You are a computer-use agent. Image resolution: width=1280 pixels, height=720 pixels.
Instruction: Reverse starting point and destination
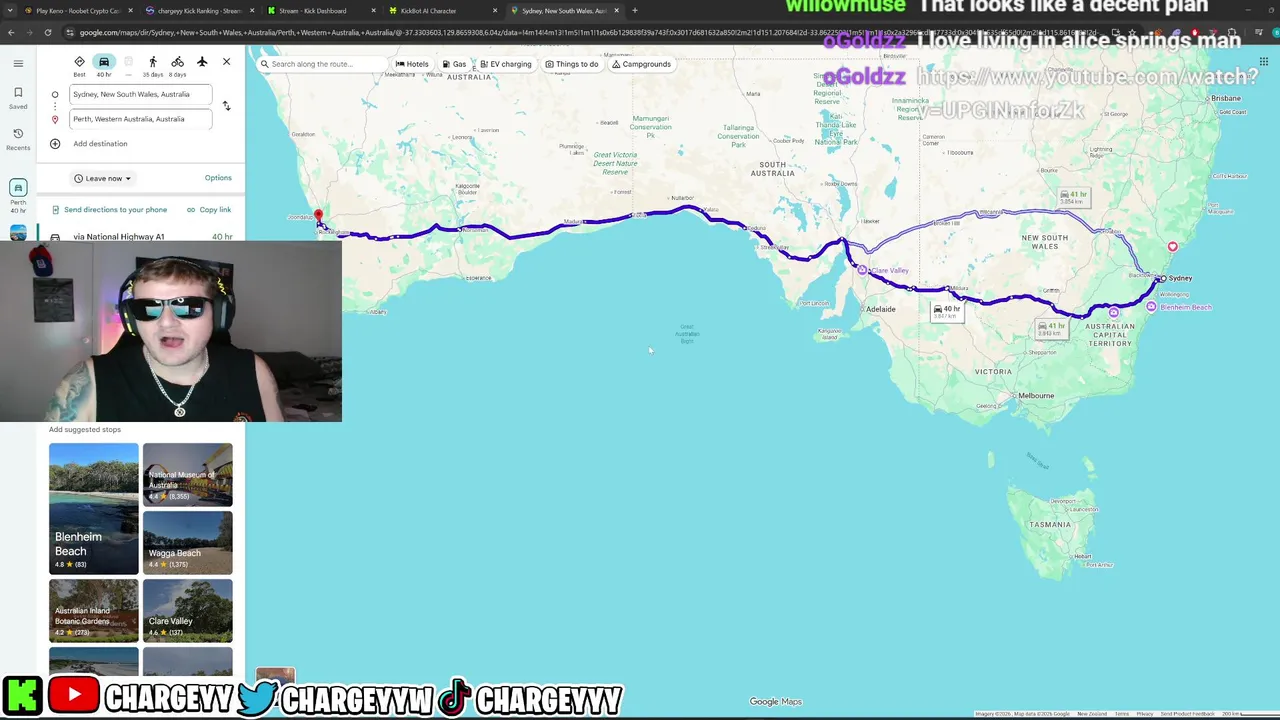tap(226, 106)
